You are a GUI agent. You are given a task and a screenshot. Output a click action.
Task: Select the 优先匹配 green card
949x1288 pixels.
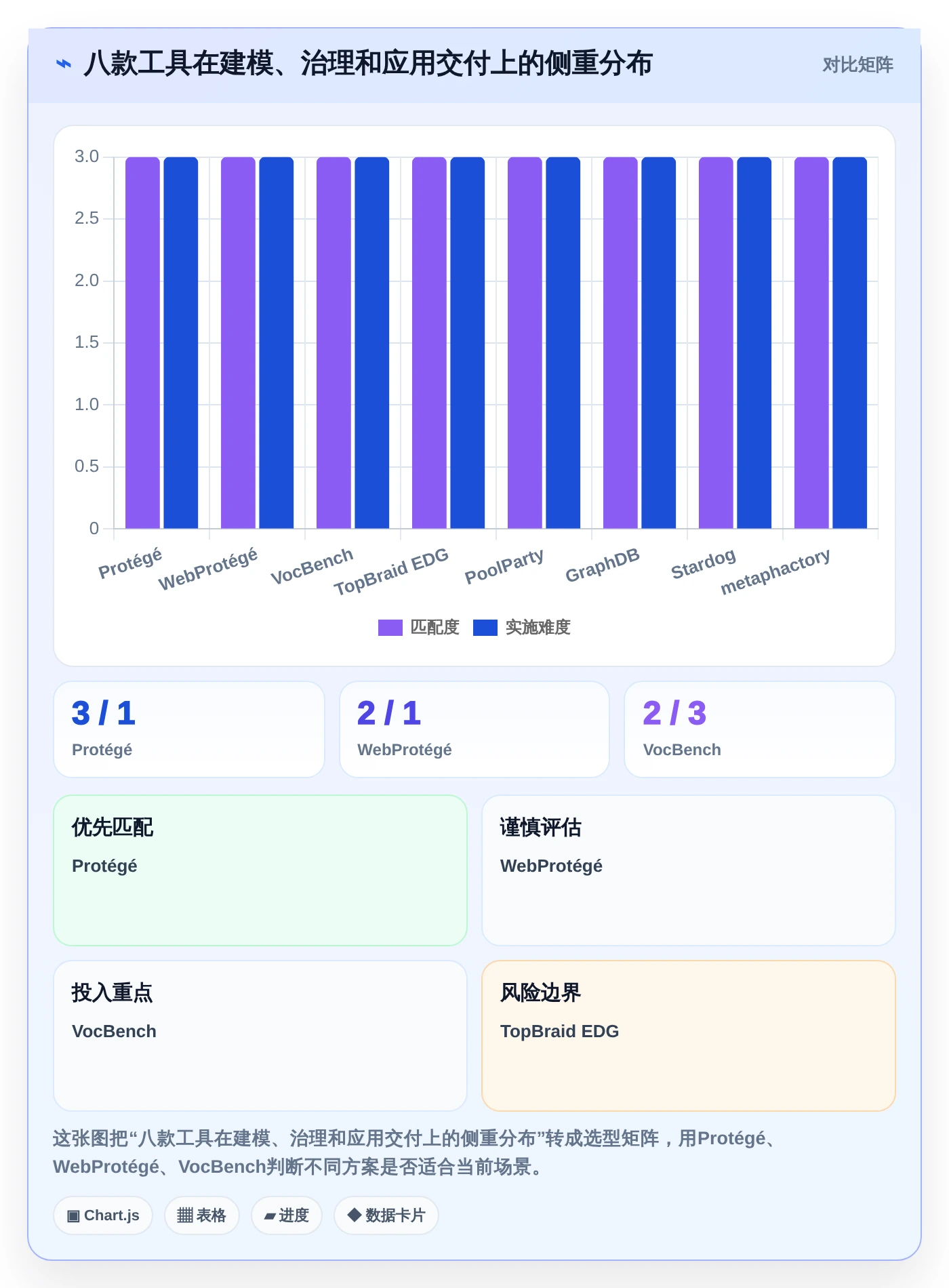pyautogui.click(x=260, y=870)
